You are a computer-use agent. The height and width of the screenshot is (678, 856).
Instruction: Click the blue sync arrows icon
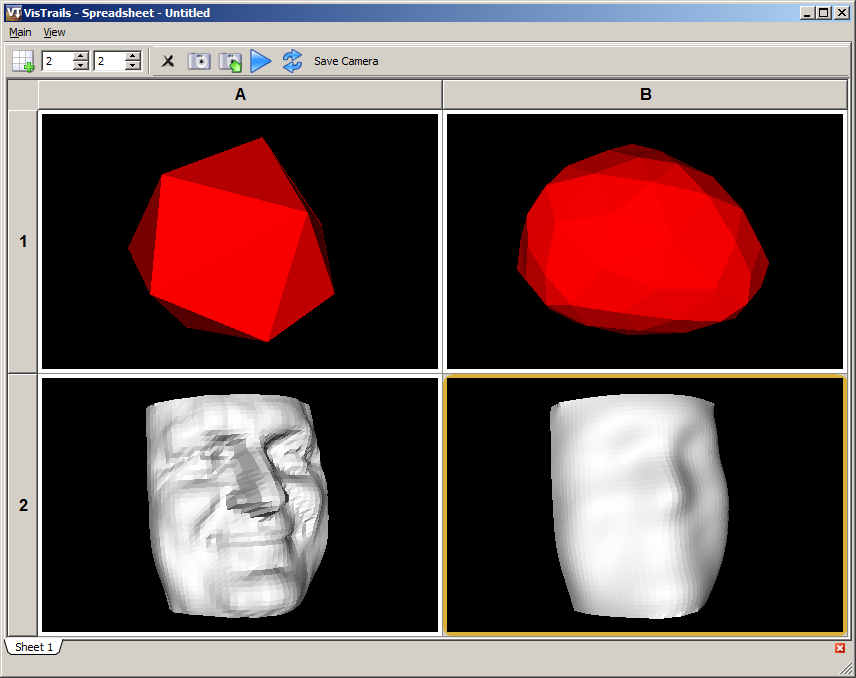[292, 61]
